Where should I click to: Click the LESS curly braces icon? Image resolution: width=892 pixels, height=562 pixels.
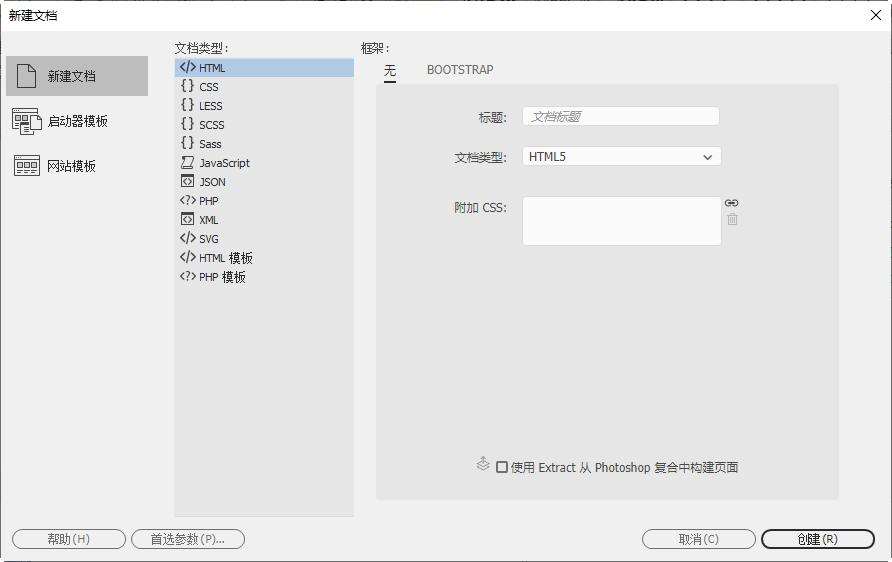[187, 105]
